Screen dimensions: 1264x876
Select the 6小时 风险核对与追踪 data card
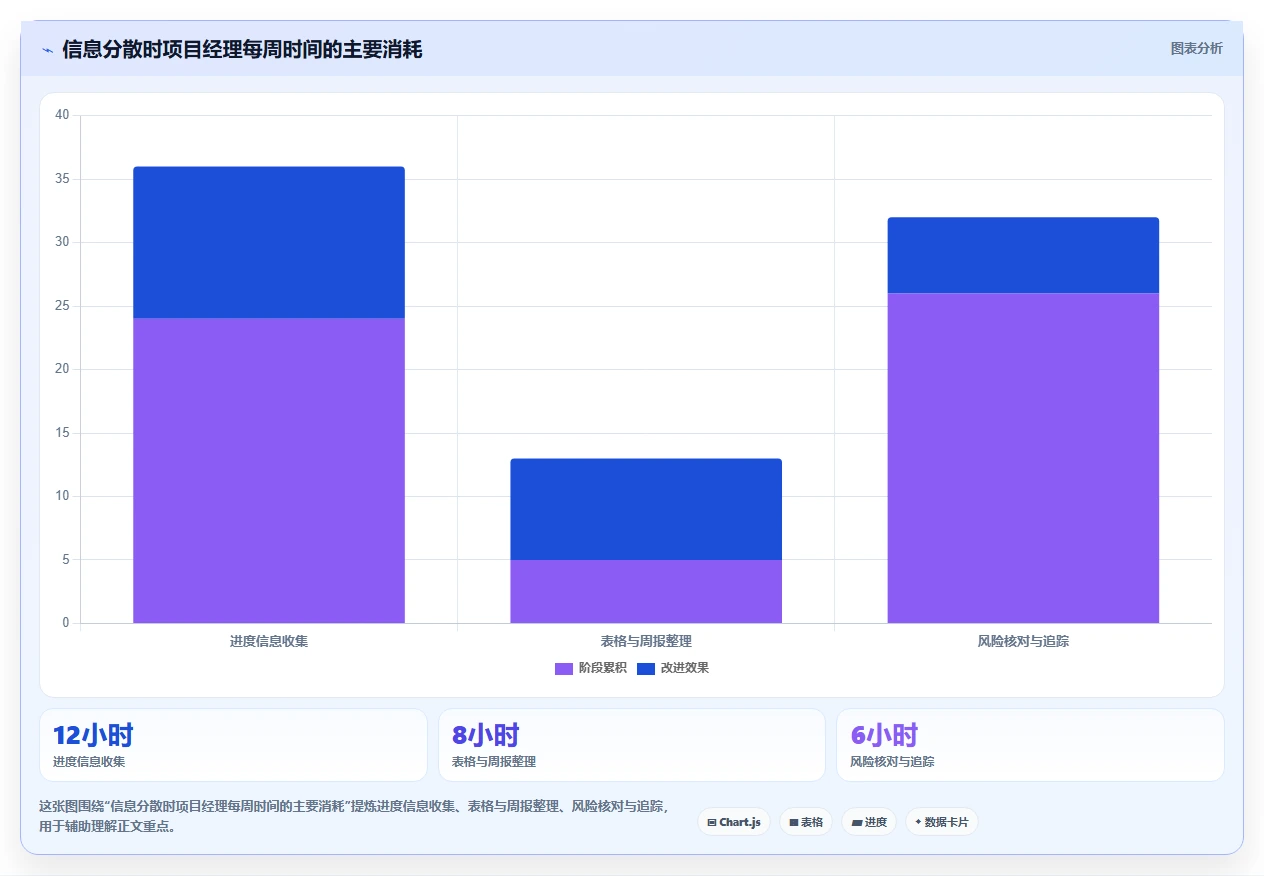pyautogui.click(x=1030, y=745)
